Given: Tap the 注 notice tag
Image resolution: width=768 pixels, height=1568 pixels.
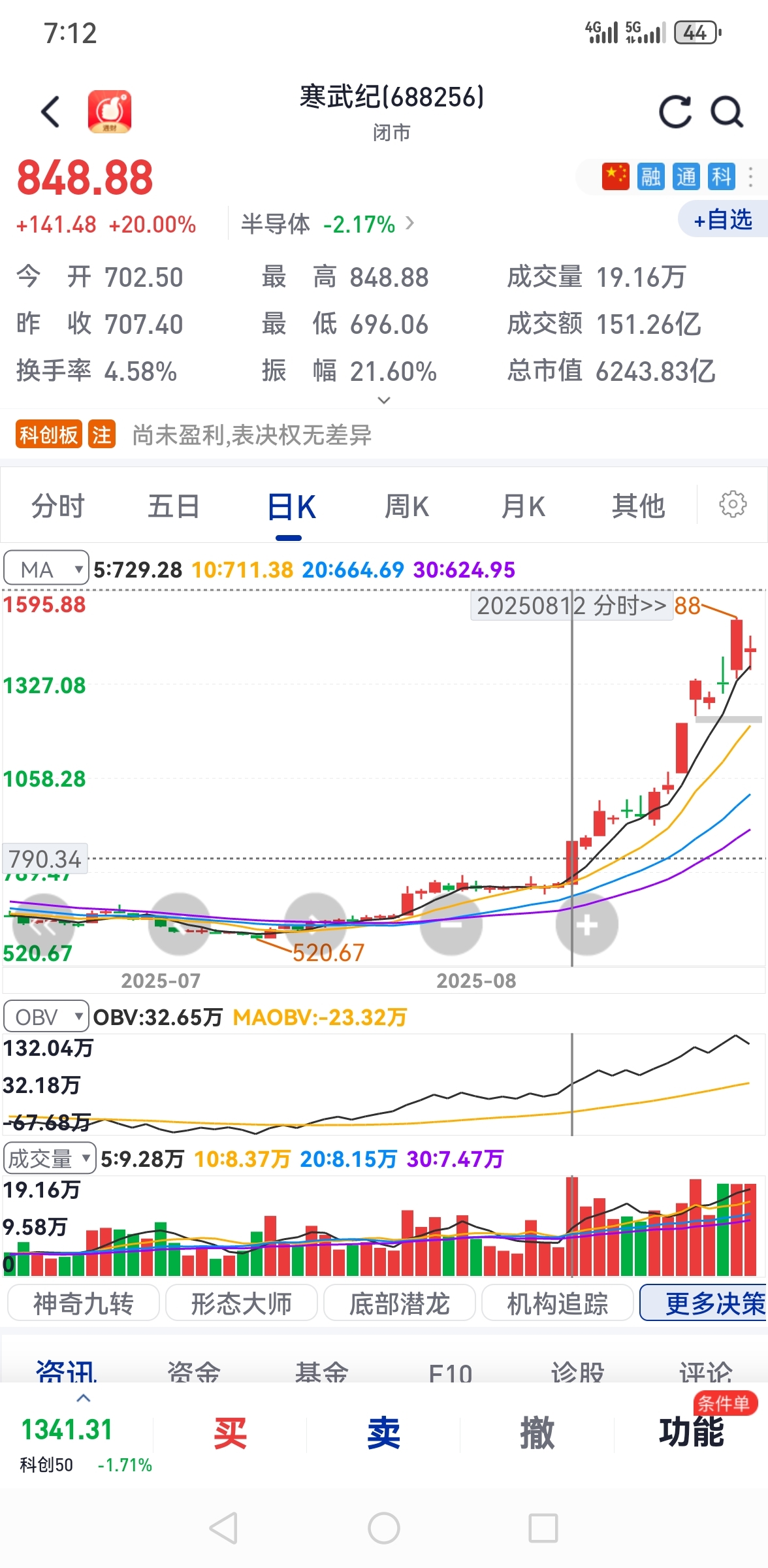Looking at the screenshot, I should (x=102, y=434).
